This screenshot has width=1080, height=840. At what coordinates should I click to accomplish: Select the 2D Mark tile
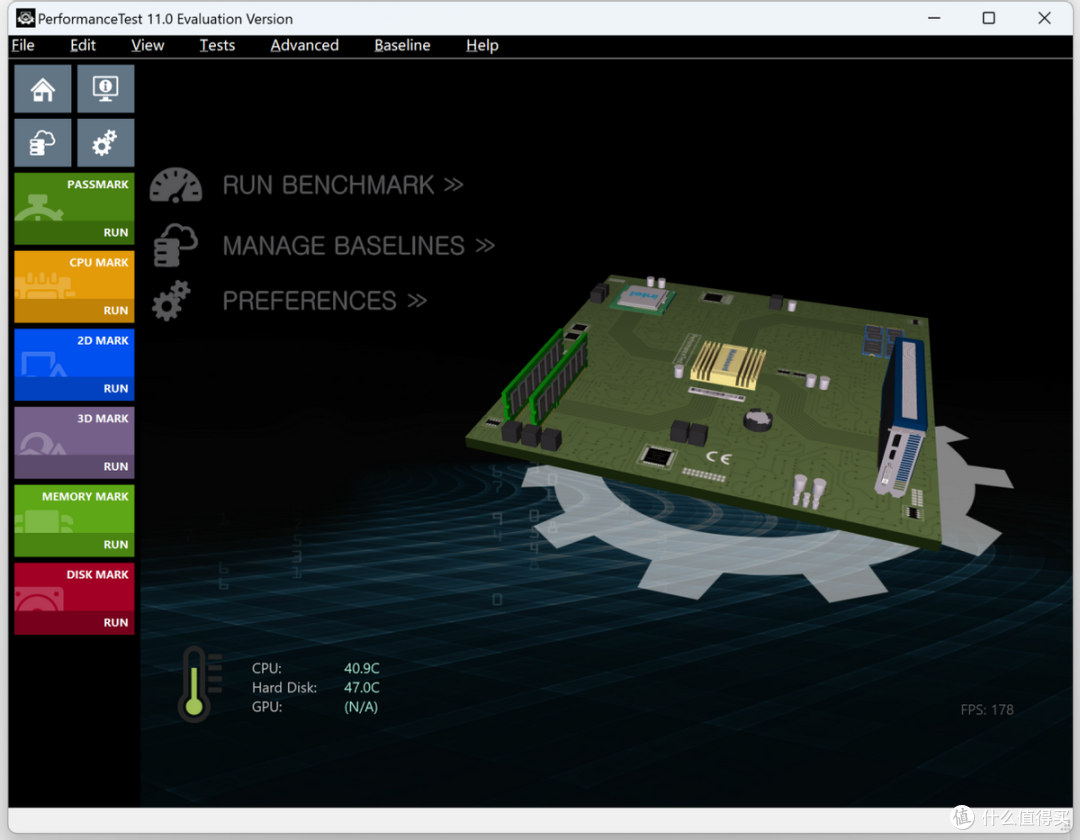(x=74, y=353)
